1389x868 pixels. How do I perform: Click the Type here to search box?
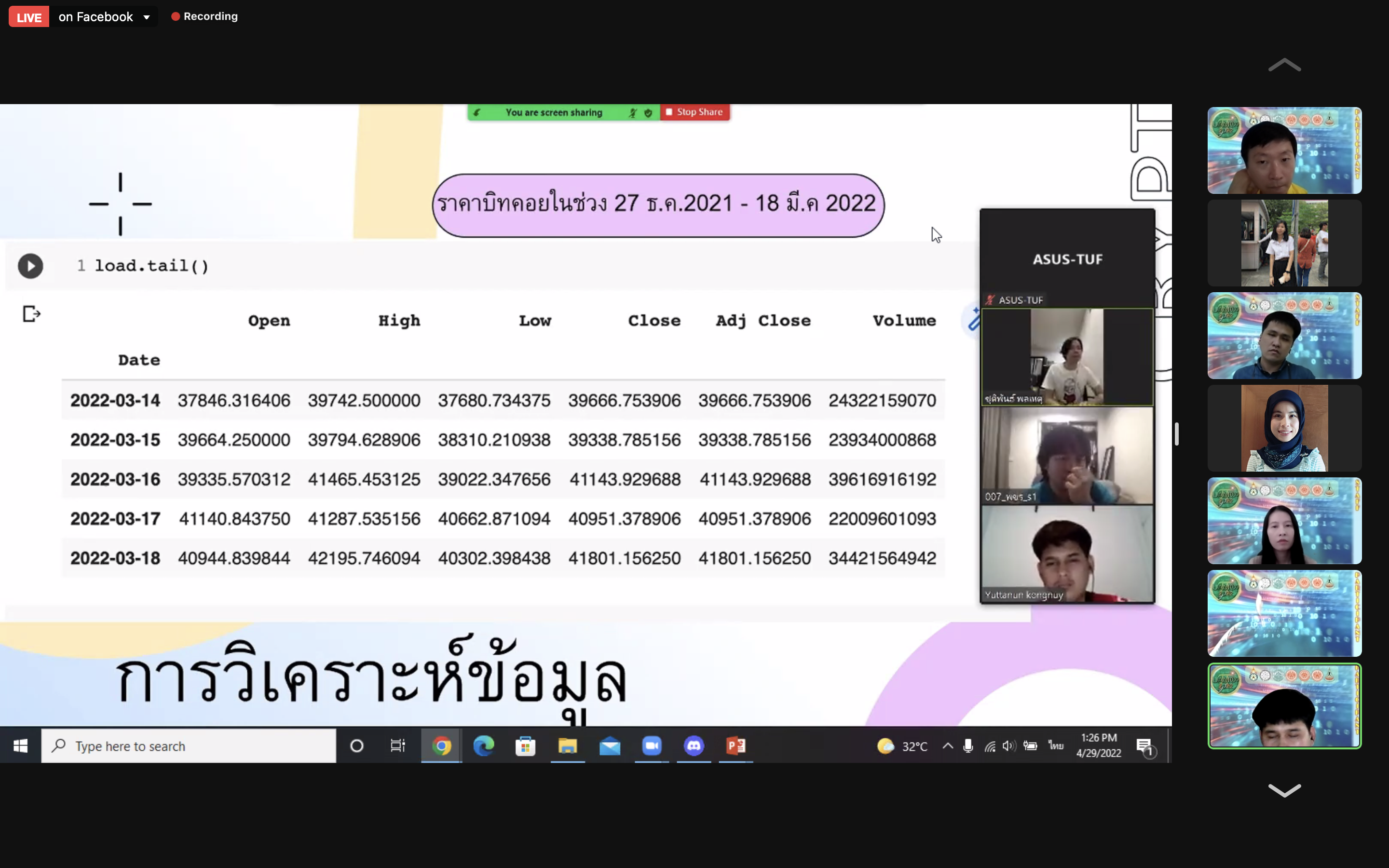188,746
